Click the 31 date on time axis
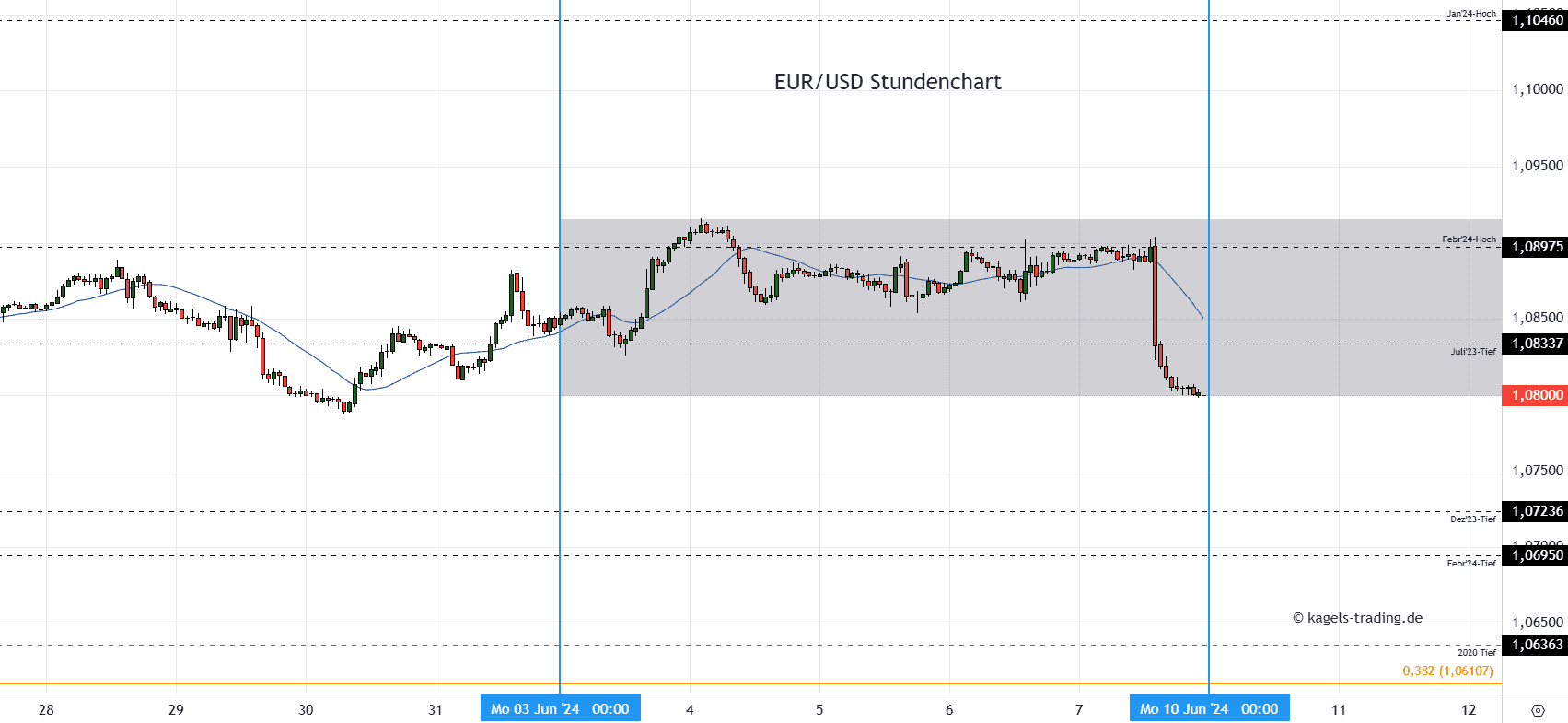Viewport: 1568px width, 723px height. [436, 710]
